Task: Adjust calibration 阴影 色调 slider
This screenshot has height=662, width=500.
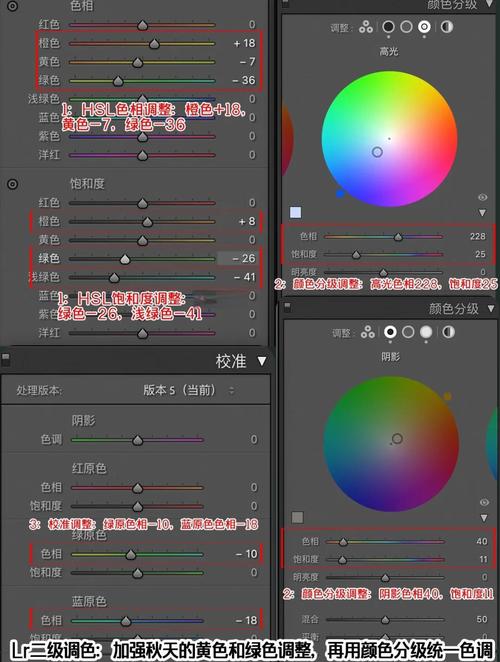Action: pos(137,440)
